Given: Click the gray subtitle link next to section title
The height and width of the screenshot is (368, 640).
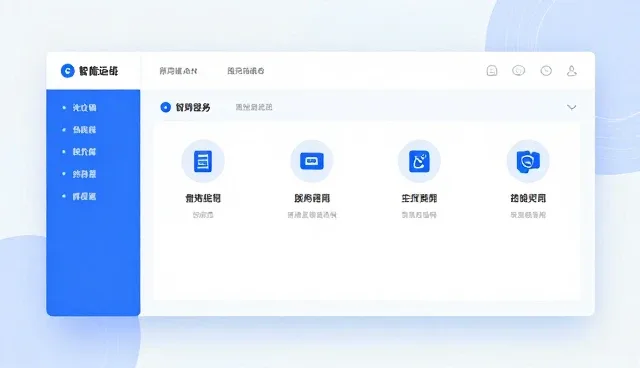Looking at the screenshot, I should [x=254, y=107].
